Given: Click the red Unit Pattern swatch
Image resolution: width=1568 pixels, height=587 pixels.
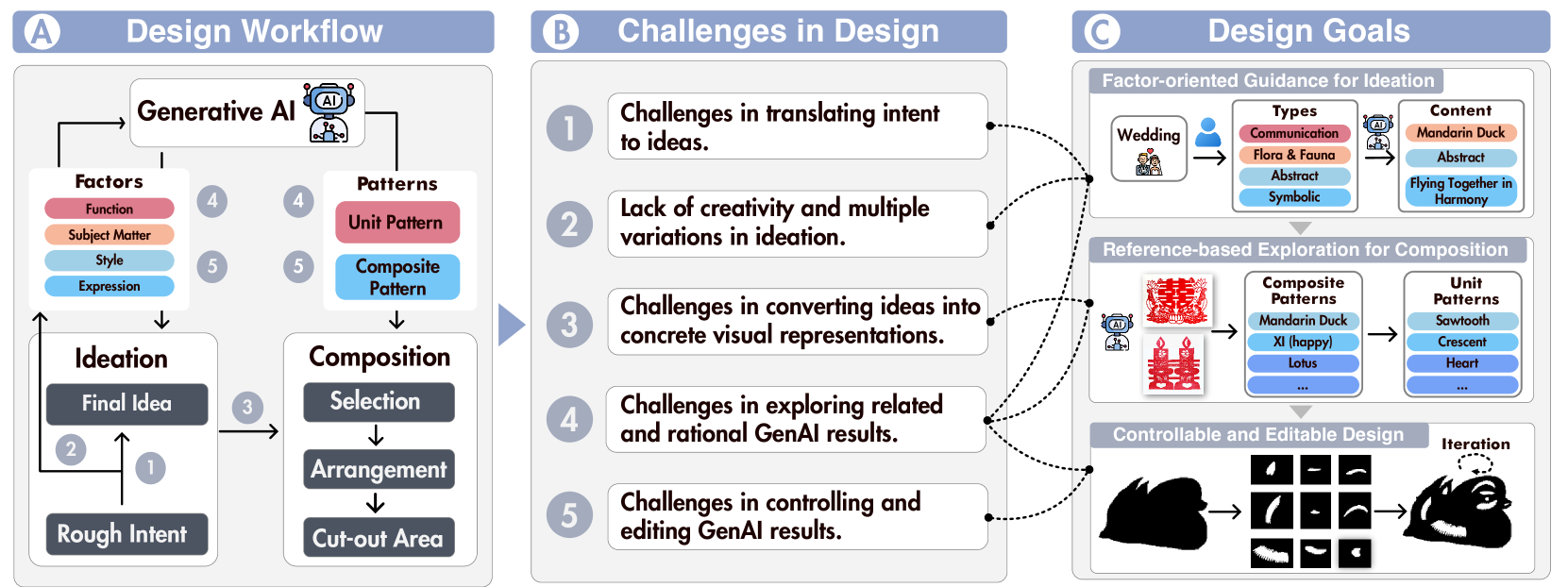Looking at the screenshot, I should pyautogui.click(x=396, y=223).
